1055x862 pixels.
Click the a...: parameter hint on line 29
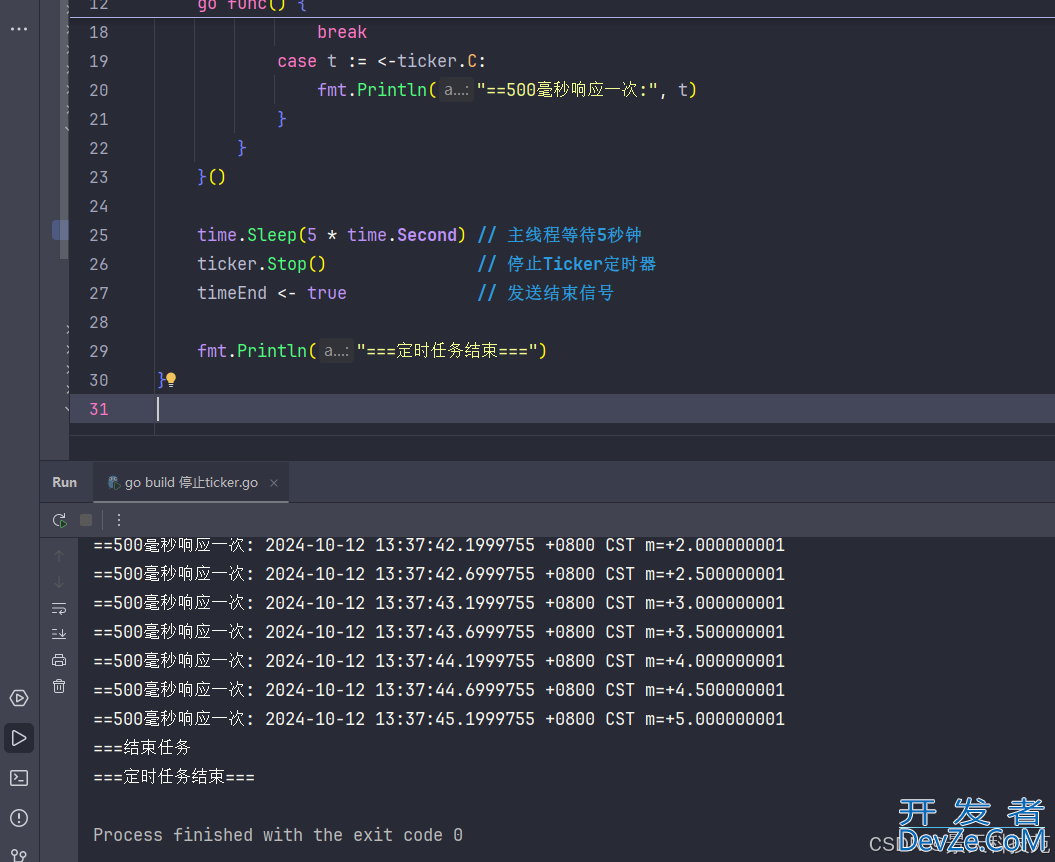point(336,351)
